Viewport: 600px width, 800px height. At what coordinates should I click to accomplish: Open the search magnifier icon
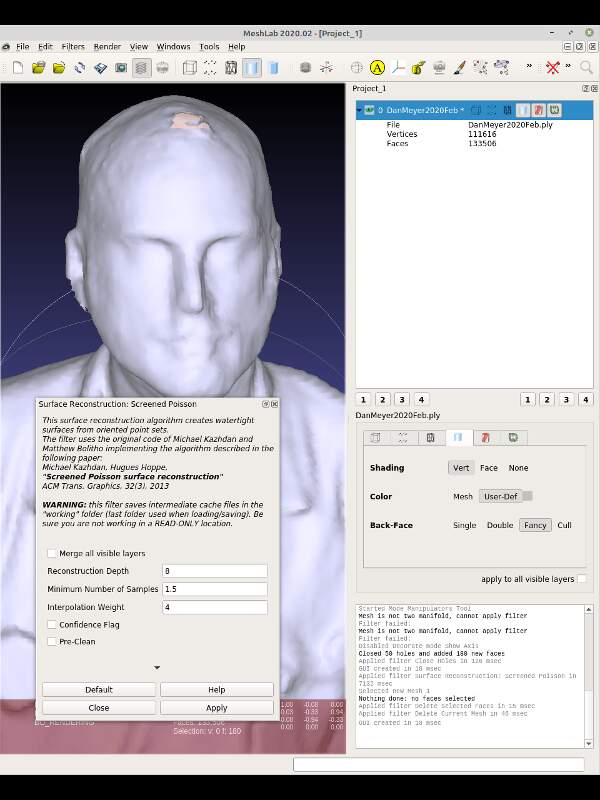586,67
